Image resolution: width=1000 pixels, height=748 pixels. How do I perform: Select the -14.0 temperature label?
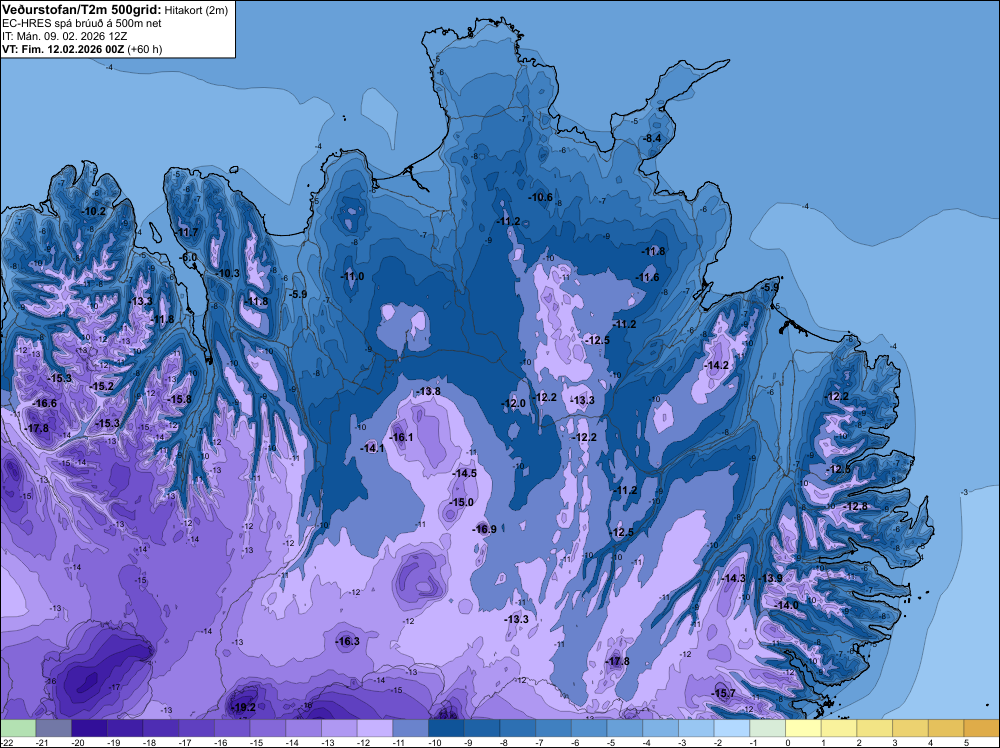pyautogui.click(x=786, y=605)
